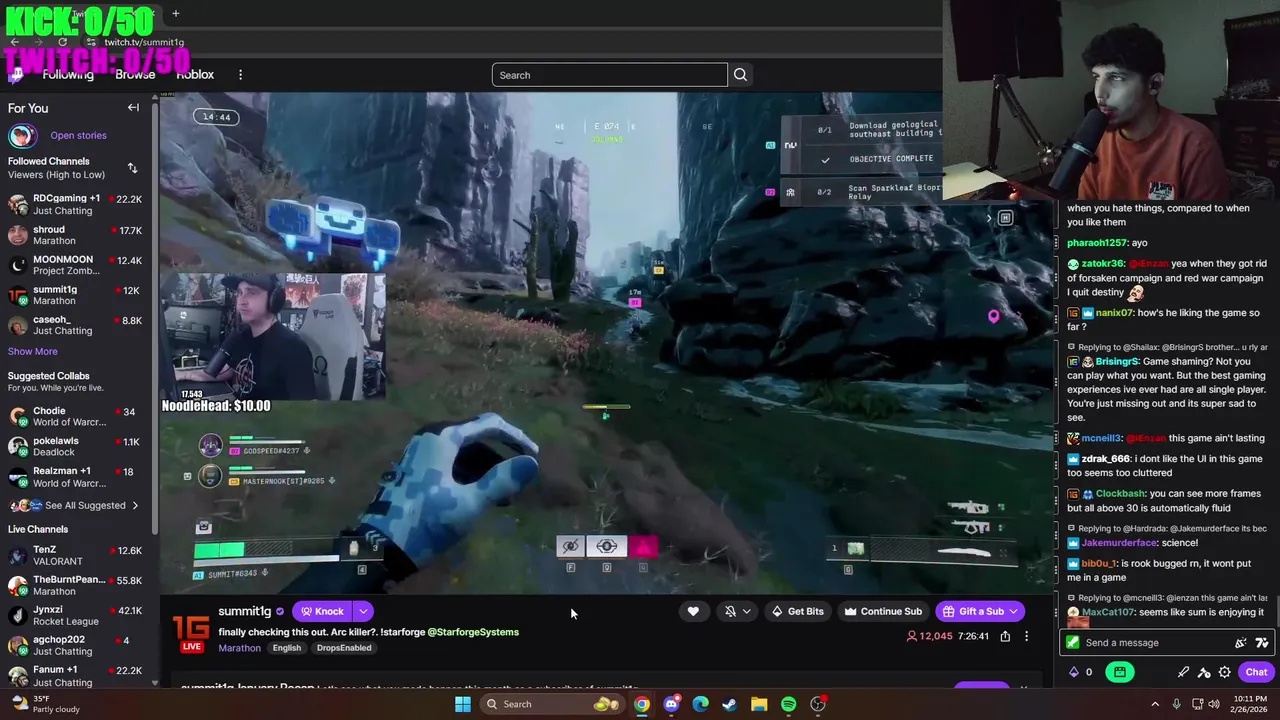The width and height of the screenshot is (1280, 720).
Task: Sort followed channels with sort arrows icon
Action: click(132, 168)
